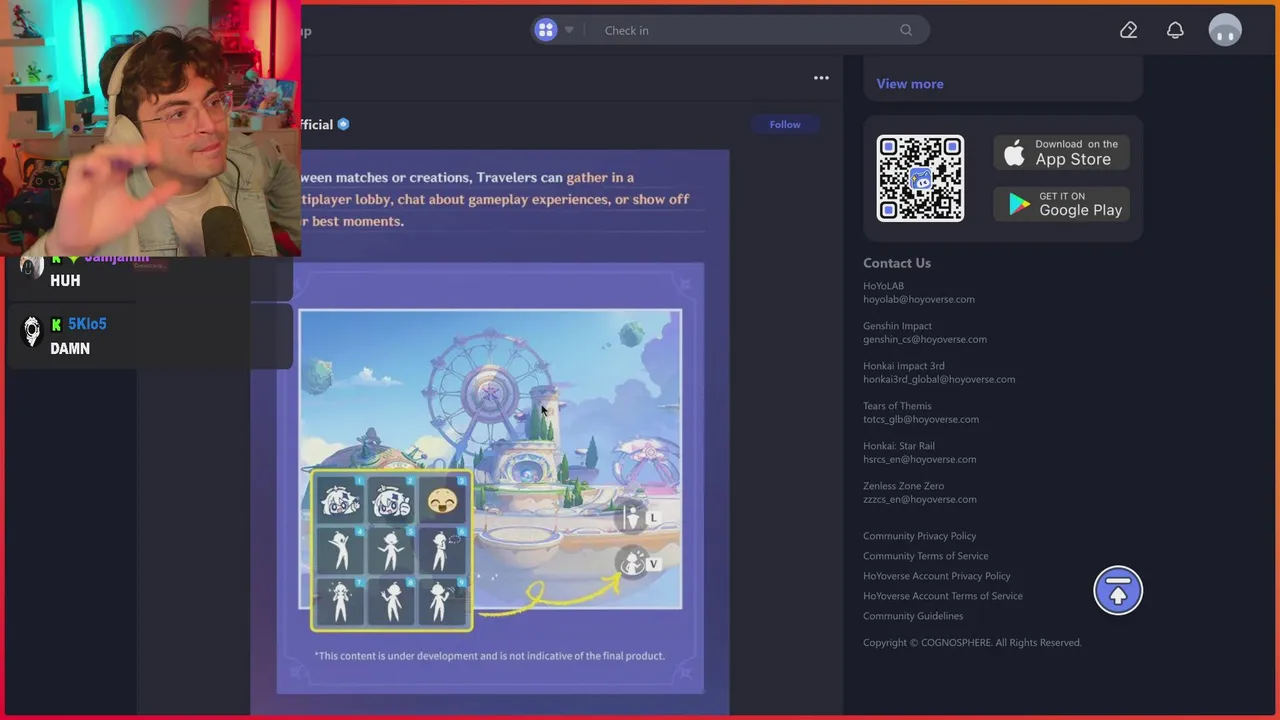The width and height of the screenshot is (1280, 720).
Task: Click the "Genshin Impact" contact label
Action: click(897, 326)
